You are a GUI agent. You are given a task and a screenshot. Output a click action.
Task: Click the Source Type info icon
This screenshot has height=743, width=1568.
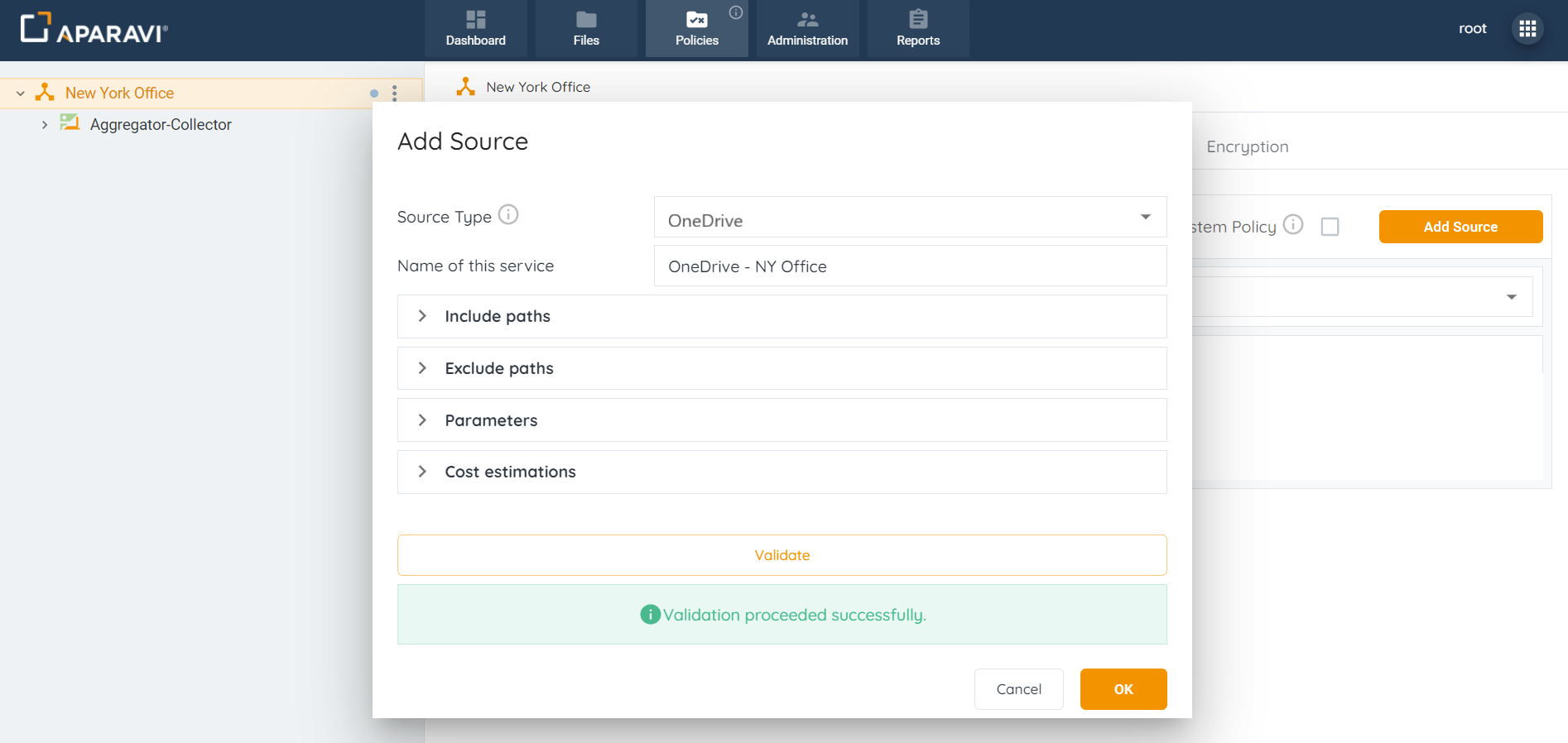pos(508,215)
